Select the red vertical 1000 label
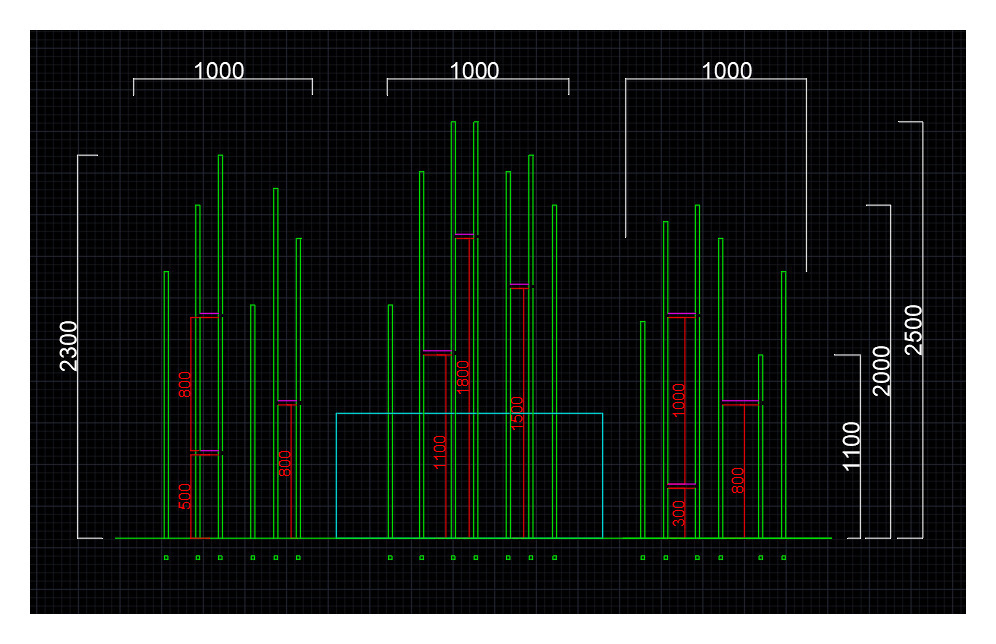Screen dimensions: 996x644 (x=679, y=400)
